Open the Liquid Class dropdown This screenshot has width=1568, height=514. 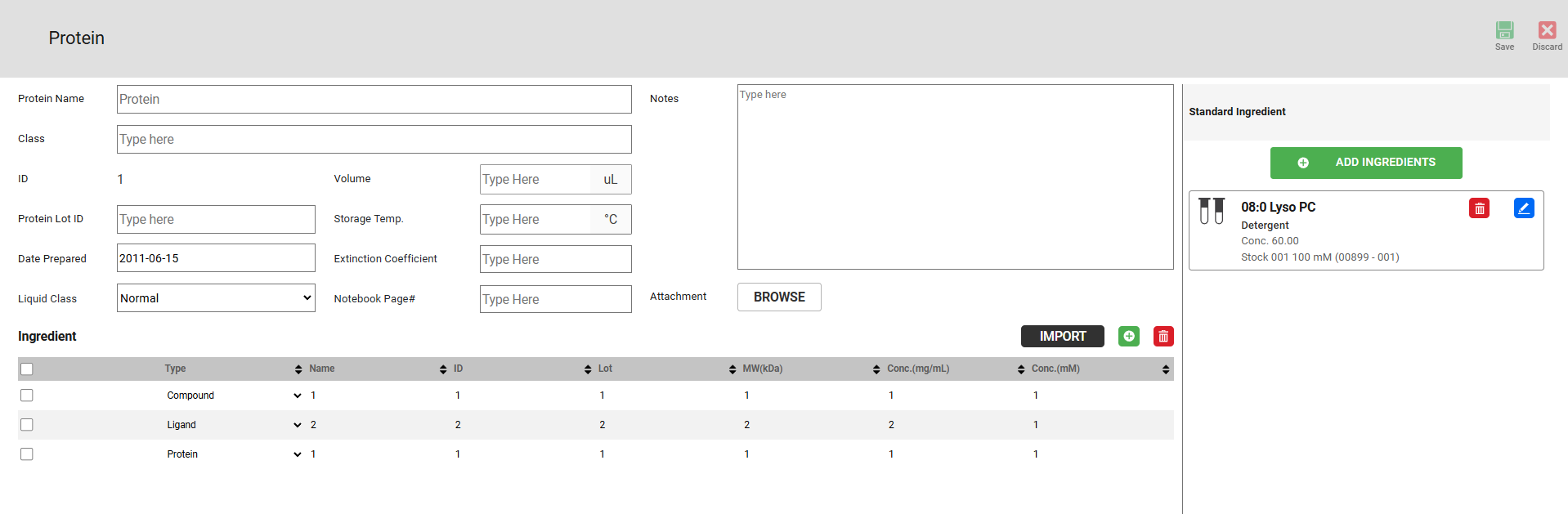click(216, 298)
